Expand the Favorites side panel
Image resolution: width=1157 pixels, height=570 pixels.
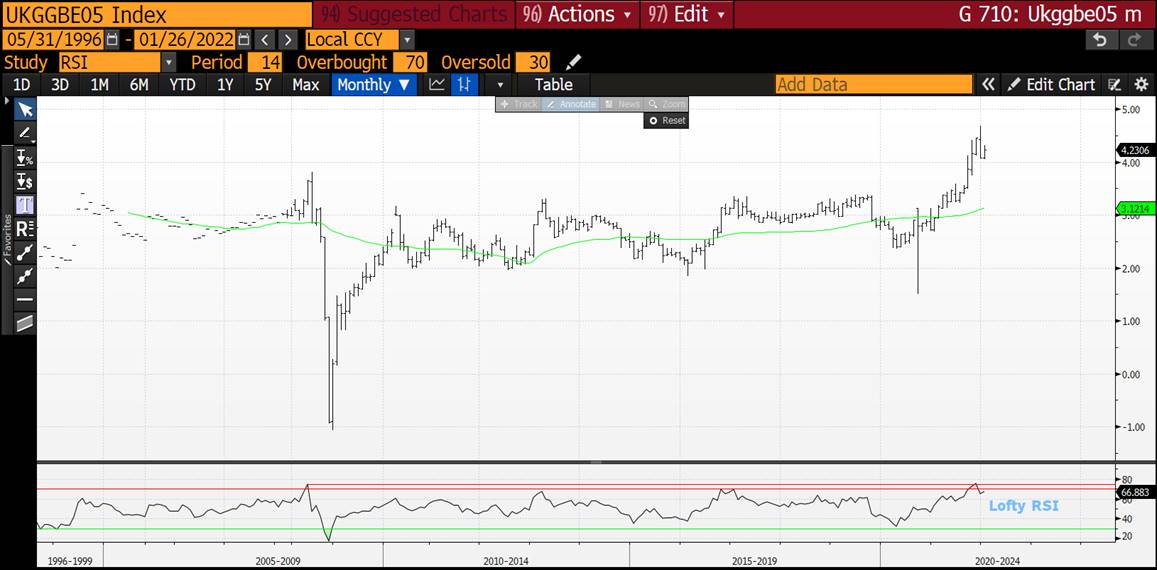pyautogui.click(x=7, y=240)
